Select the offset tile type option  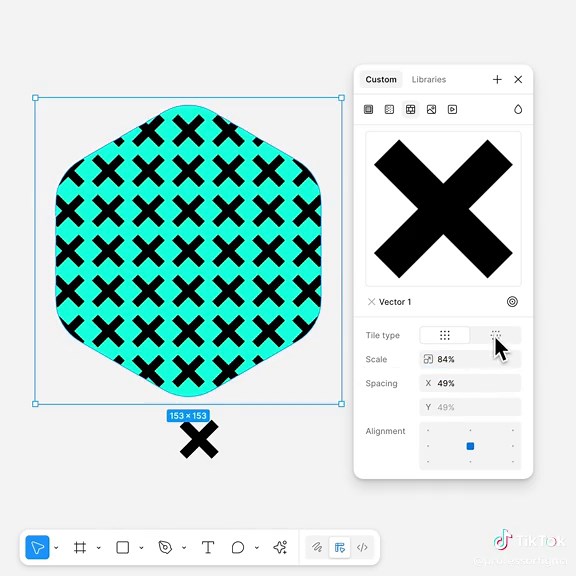tap(496, 335)
